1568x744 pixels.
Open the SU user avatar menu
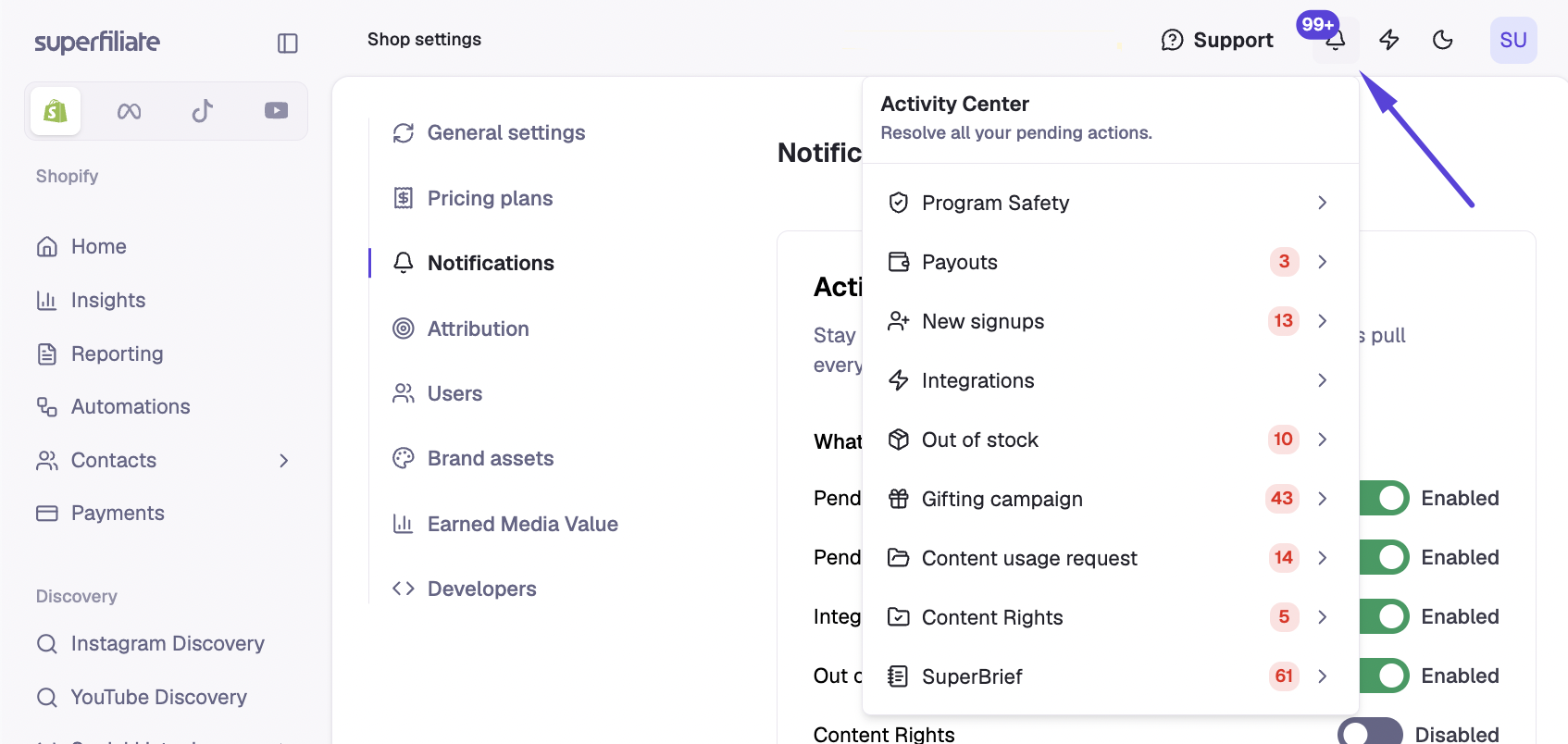[1513, 40]
